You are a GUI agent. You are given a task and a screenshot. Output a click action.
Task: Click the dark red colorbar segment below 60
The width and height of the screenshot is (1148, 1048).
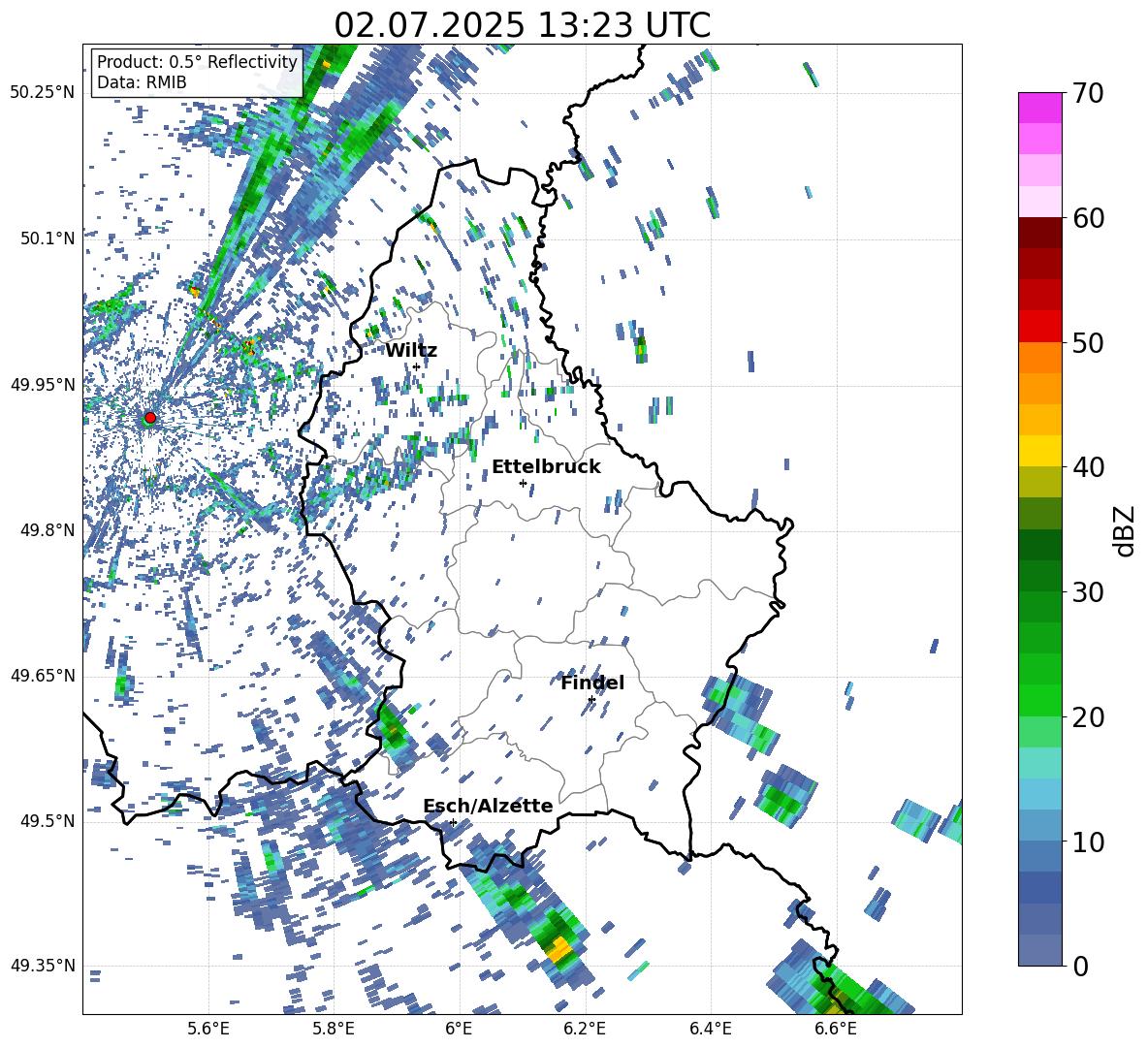coord(1039,233)
